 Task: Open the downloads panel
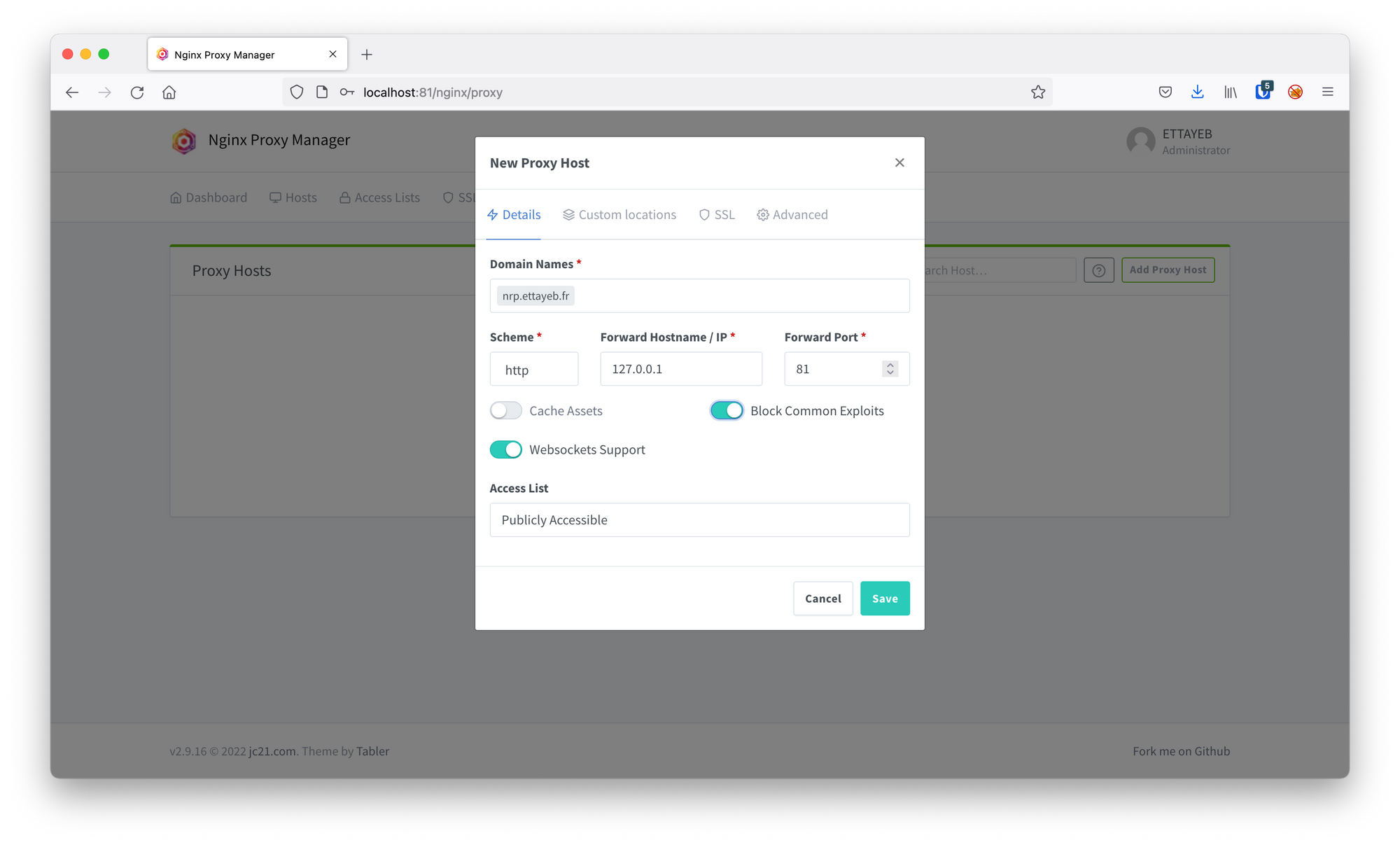1198,92
